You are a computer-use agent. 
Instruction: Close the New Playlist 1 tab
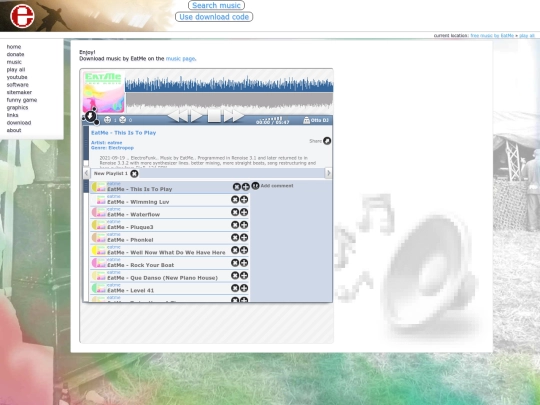(134, 174)
